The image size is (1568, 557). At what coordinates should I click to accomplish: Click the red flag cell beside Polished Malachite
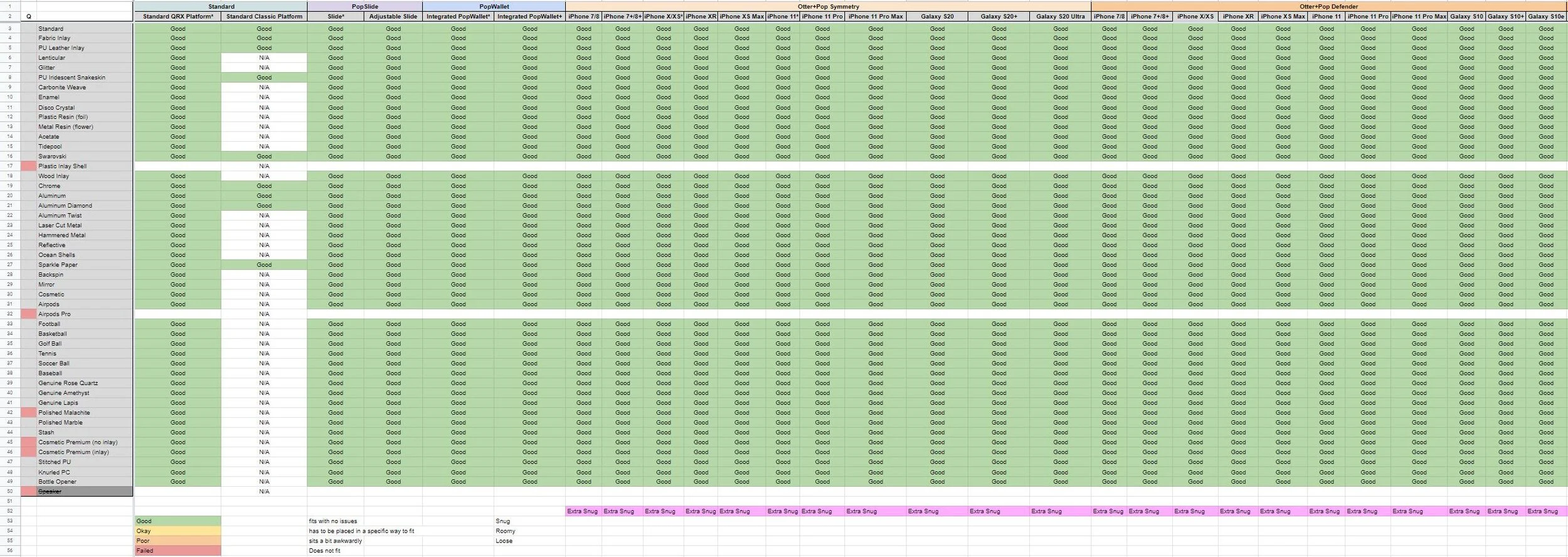29,413
